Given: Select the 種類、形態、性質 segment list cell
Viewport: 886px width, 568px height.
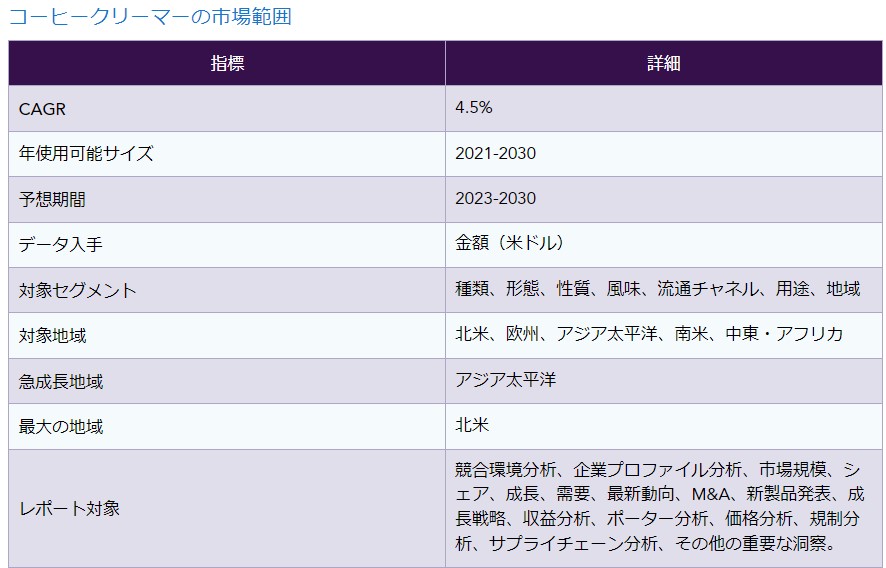Looking at the screenshot, I should (664, 290).
